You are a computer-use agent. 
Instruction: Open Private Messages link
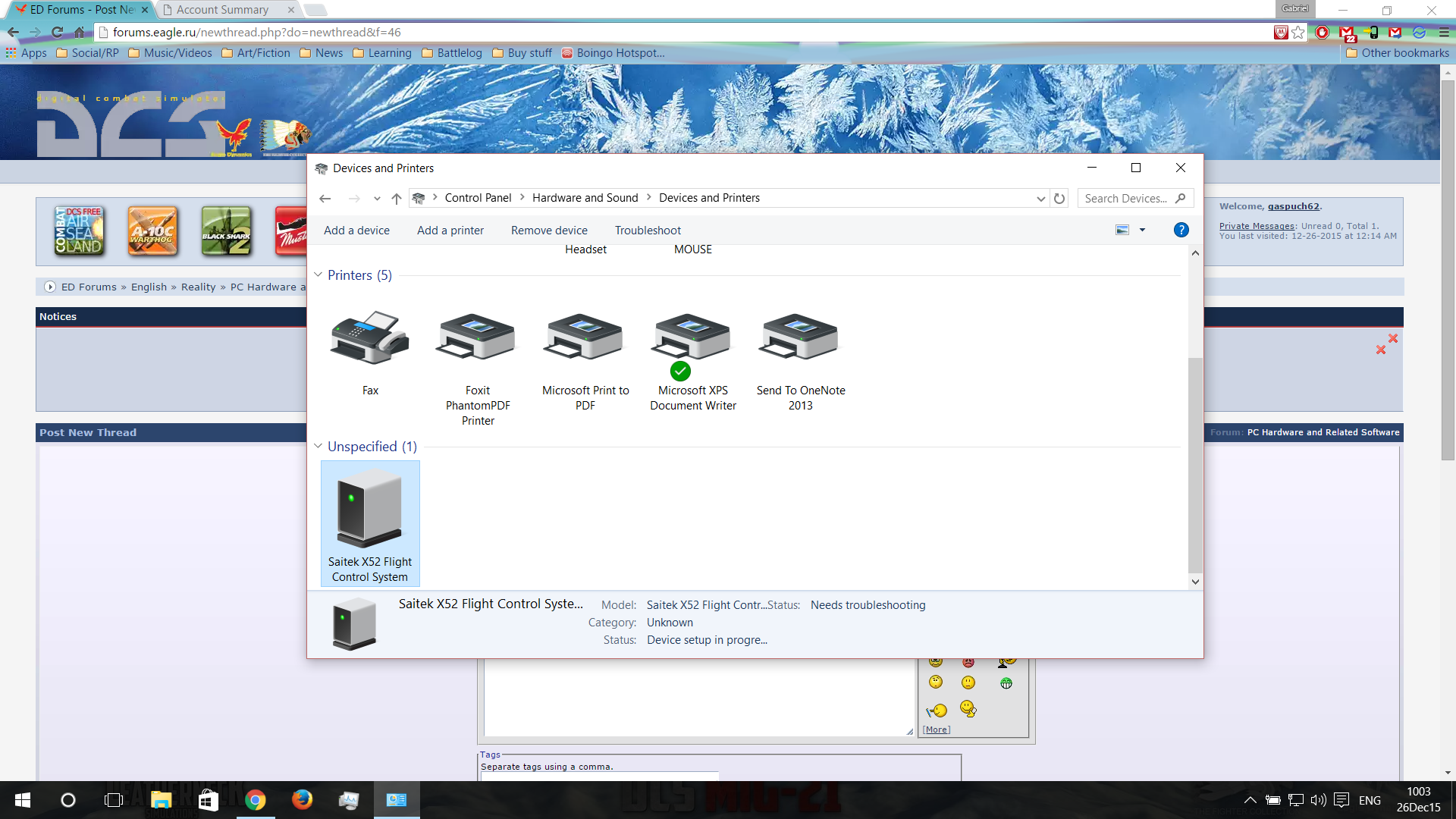1257,226
